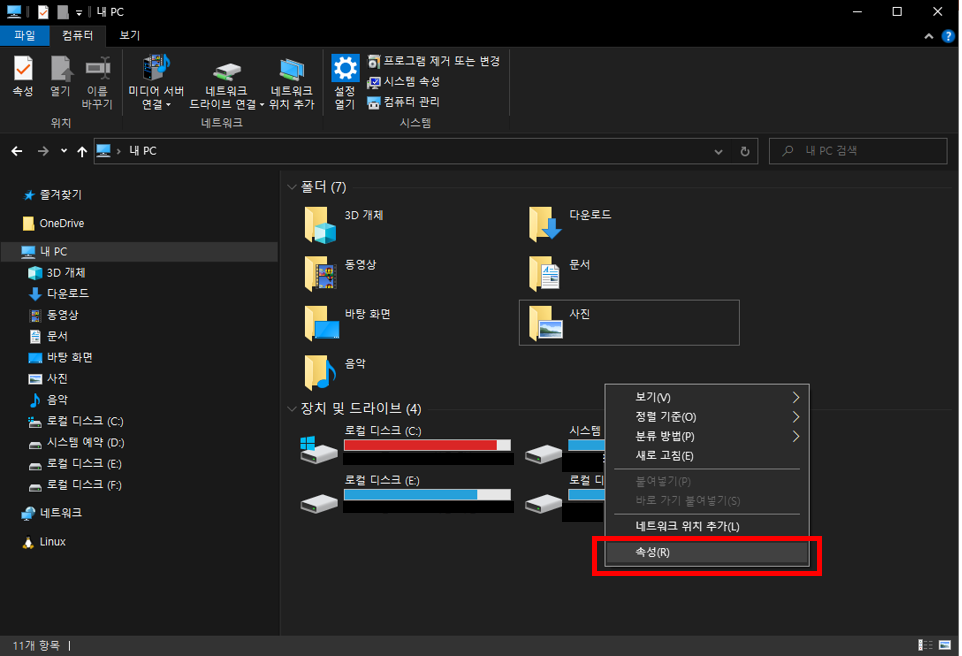The height and width of the screenshot is (656, 962).
Task: Switch to large icons view in status bar
Action: pyautogui.click(x=945, y=645)
